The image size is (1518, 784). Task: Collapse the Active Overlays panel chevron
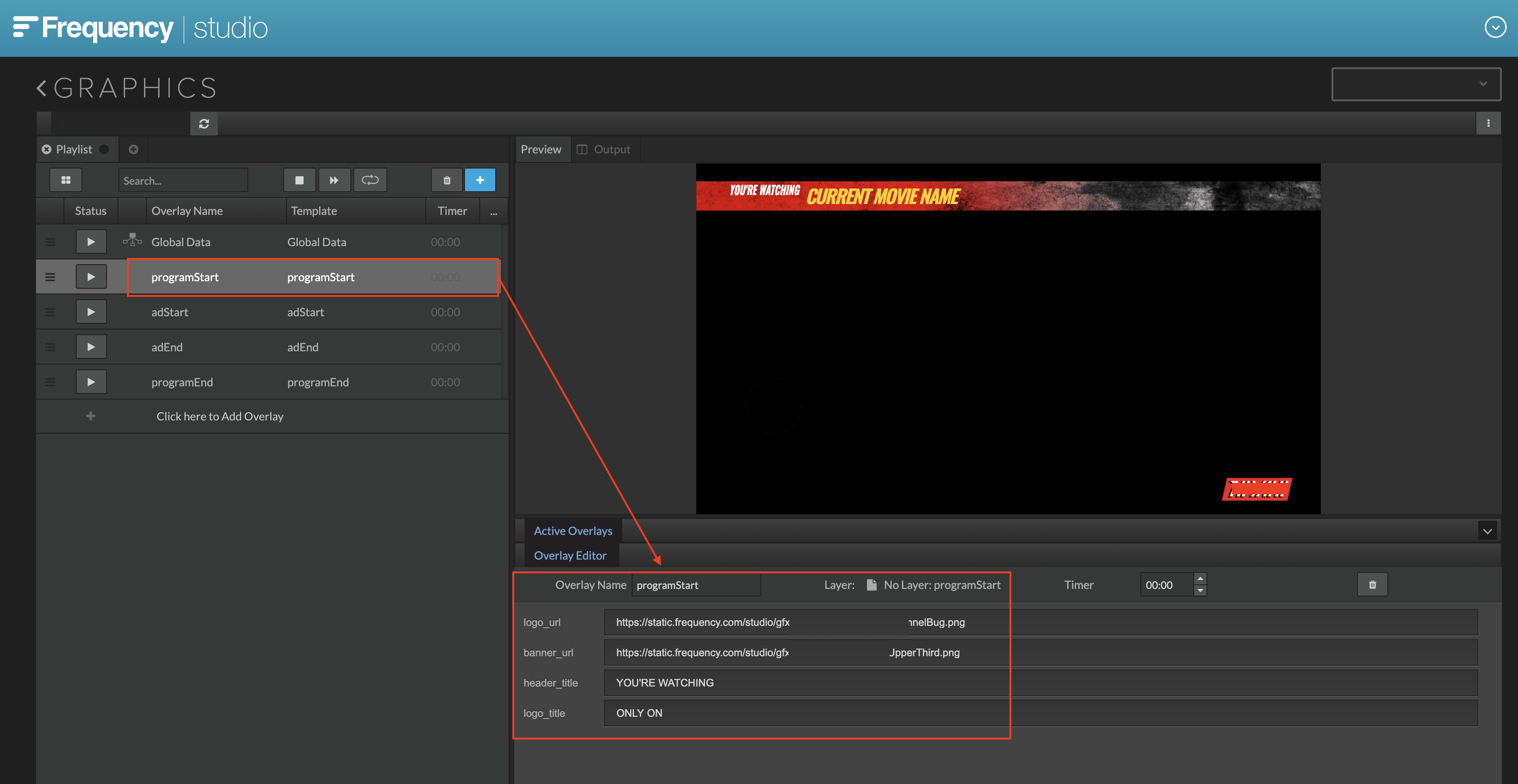click(x=1487, y=531)
